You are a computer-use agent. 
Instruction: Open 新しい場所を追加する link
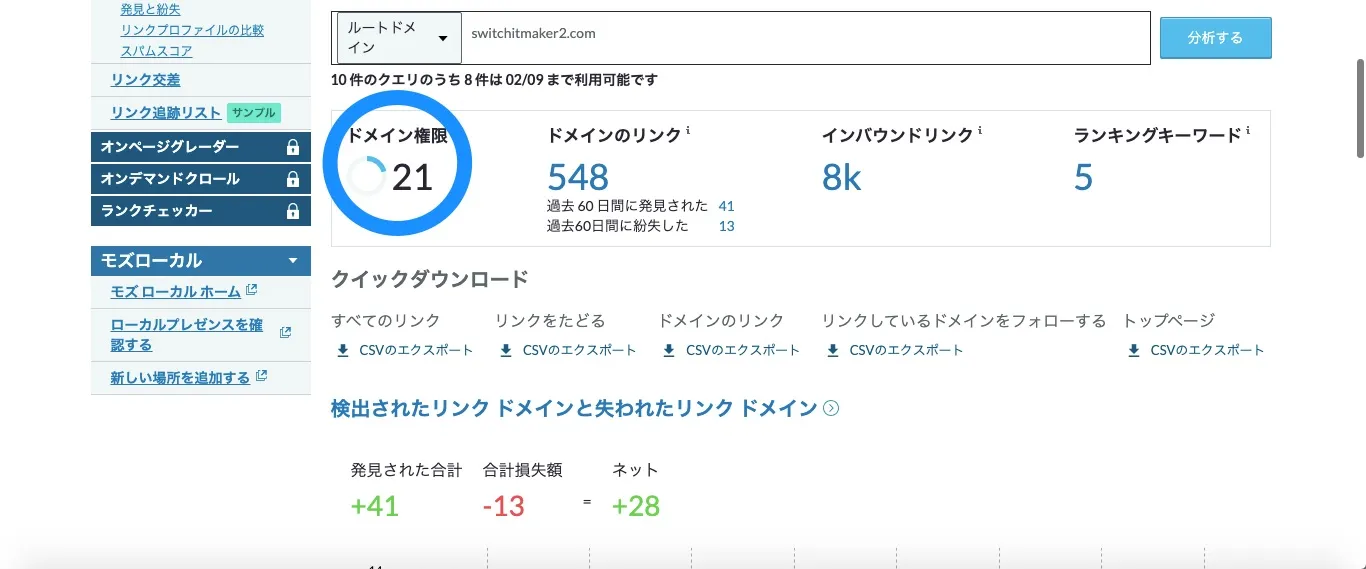tap(181, 377)
